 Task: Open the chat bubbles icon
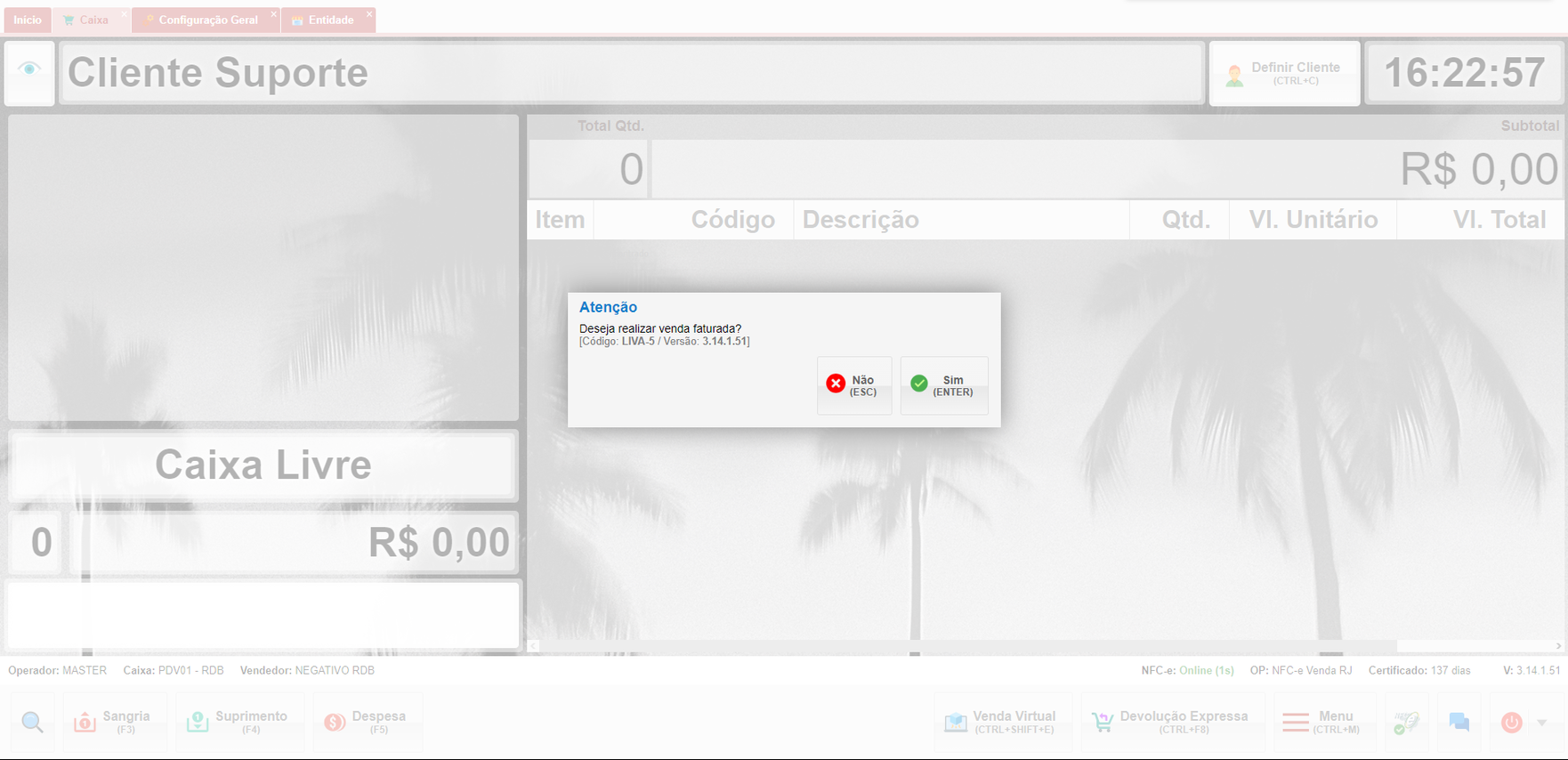(1459, 722)
